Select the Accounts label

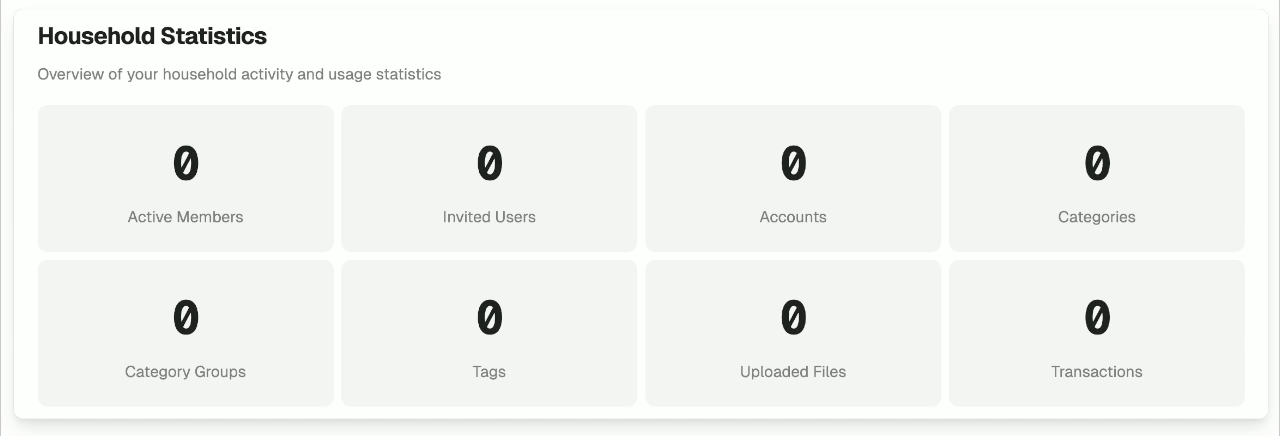(x=793, y=217)
